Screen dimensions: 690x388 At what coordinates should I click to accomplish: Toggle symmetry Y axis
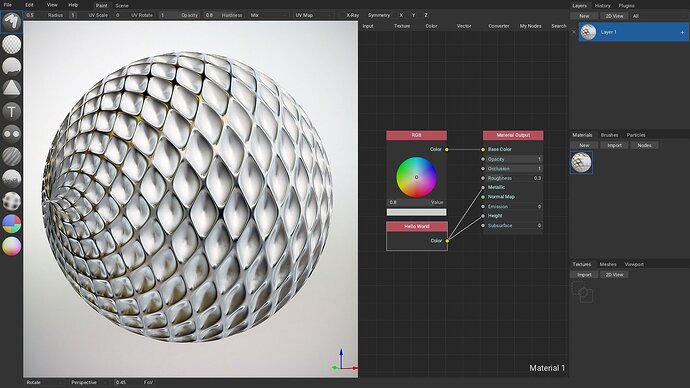coord(413,15)
